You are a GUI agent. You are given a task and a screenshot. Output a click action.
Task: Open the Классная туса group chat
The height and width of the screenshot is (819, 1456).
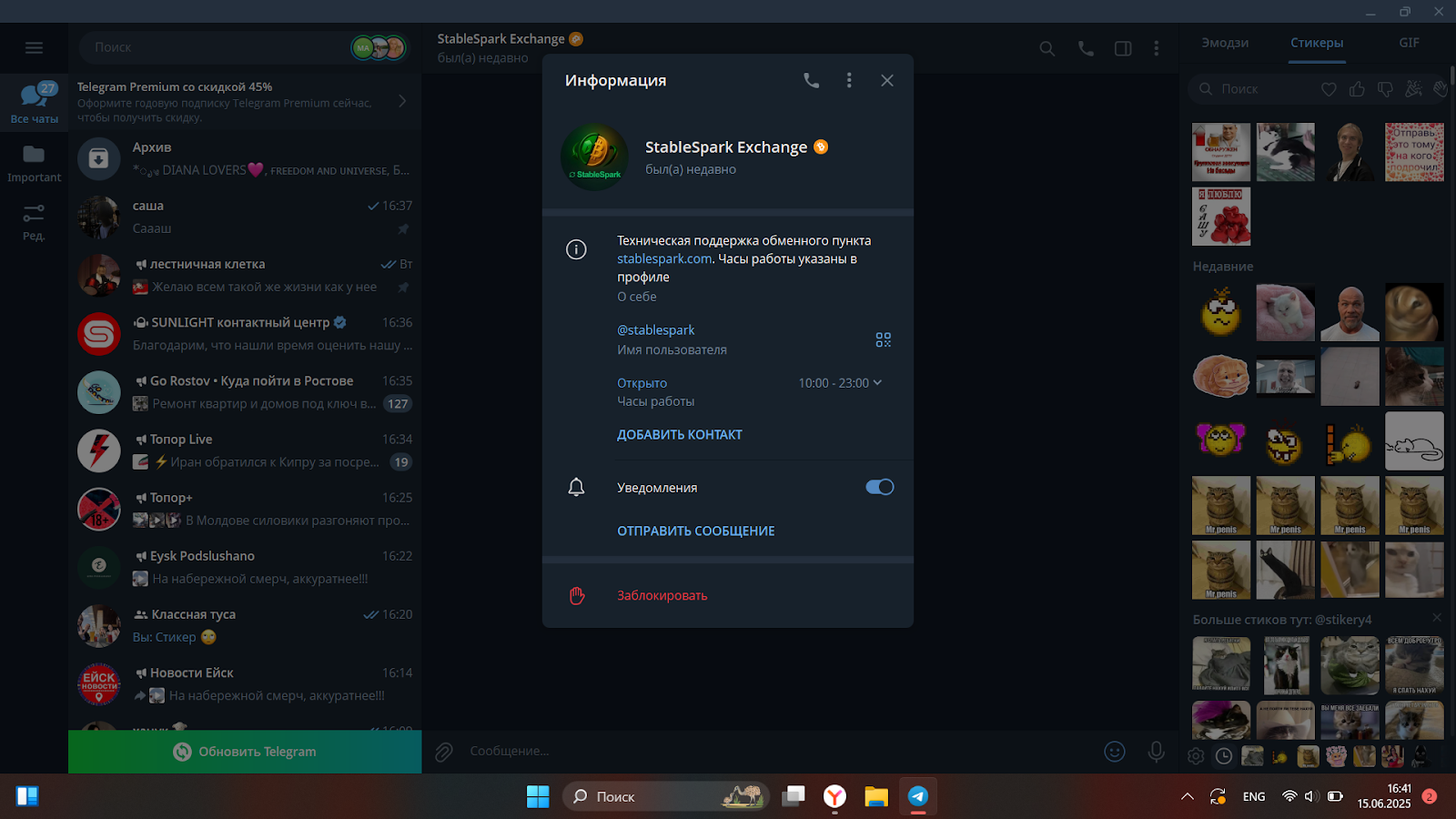[244, 625]
